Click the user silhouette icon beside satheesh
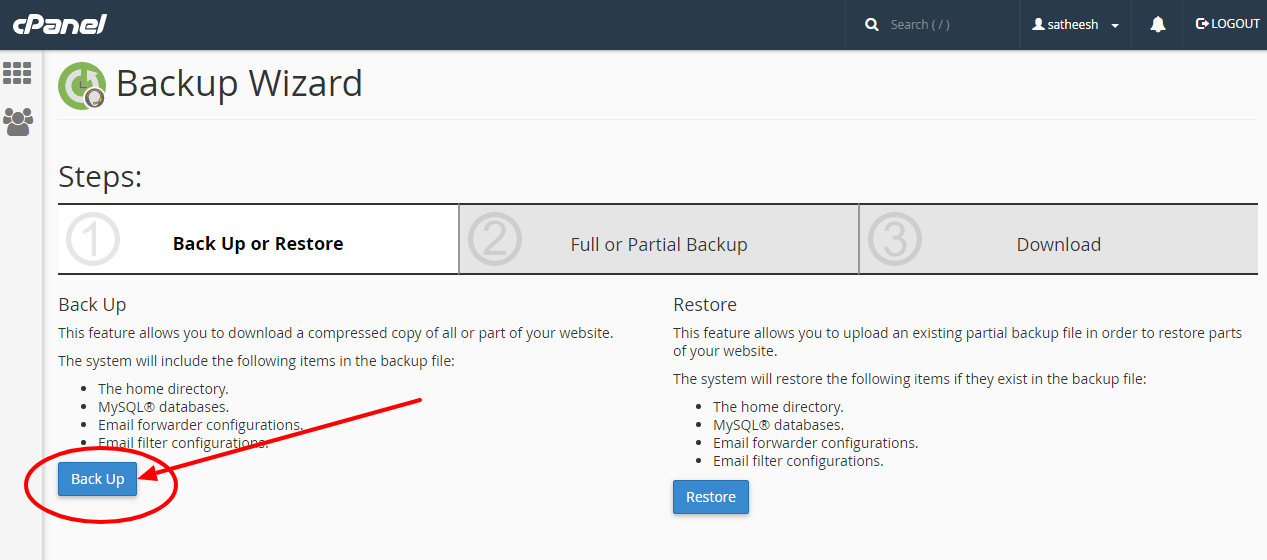This screenshot has width=1267, height=560. 1038,24
